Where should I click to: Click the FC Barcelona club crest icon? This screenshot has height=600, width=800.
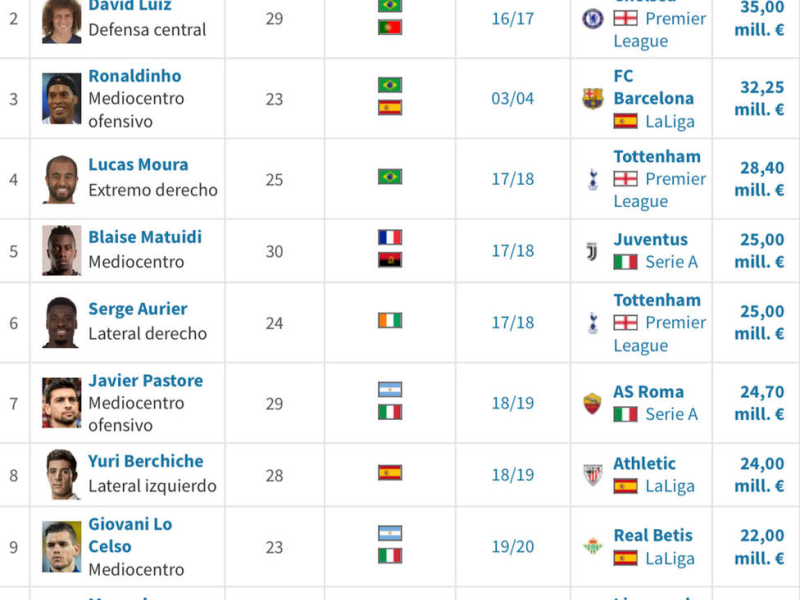(593, 99)
